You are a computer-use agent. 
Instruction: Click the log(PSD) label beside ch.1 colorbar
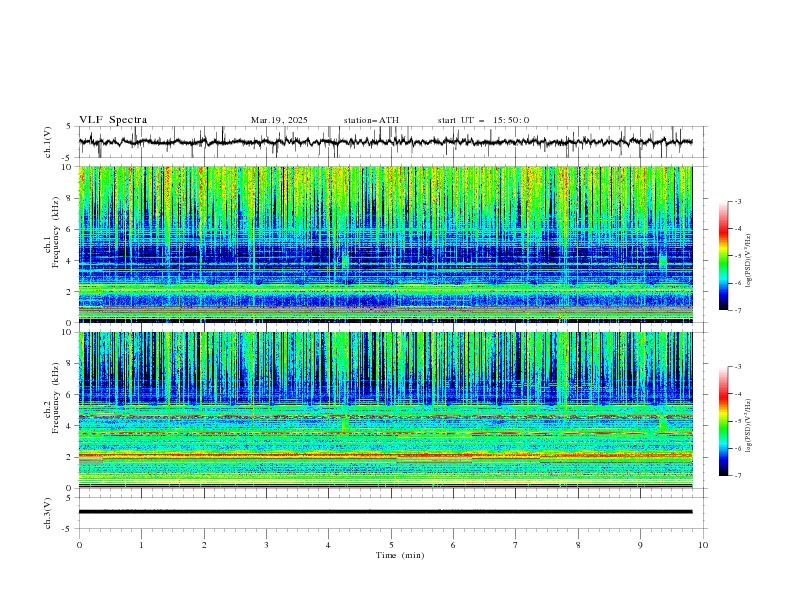(748, 261)
